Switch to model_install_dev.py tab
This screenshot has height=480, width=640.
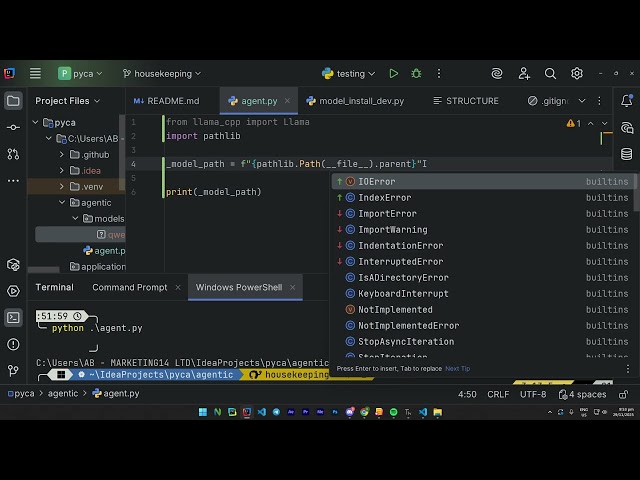click(356, 101)
